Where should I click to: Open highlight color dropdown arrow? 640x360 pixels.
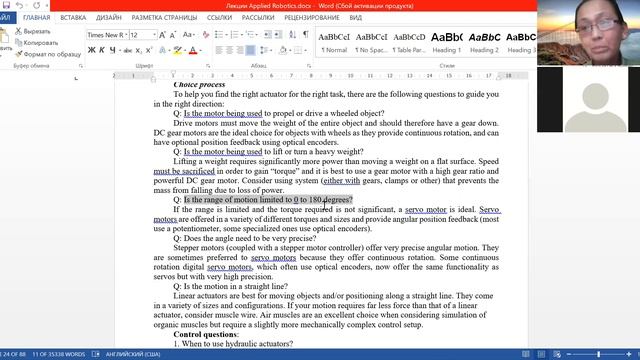click(184, 51)
